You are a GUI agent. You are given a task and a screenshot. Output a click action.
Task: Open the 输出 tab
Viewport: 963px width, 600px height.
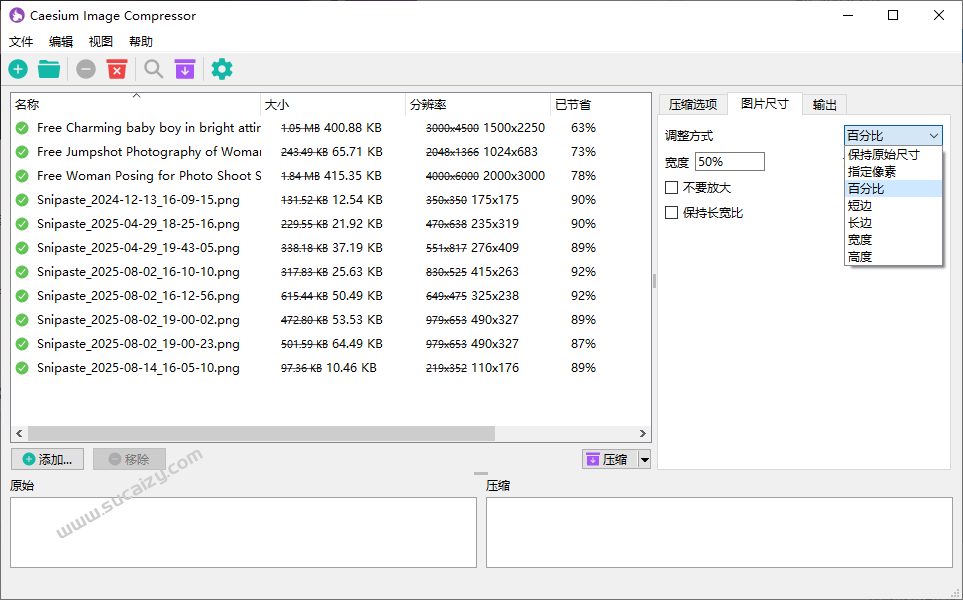tap(824, 105)
